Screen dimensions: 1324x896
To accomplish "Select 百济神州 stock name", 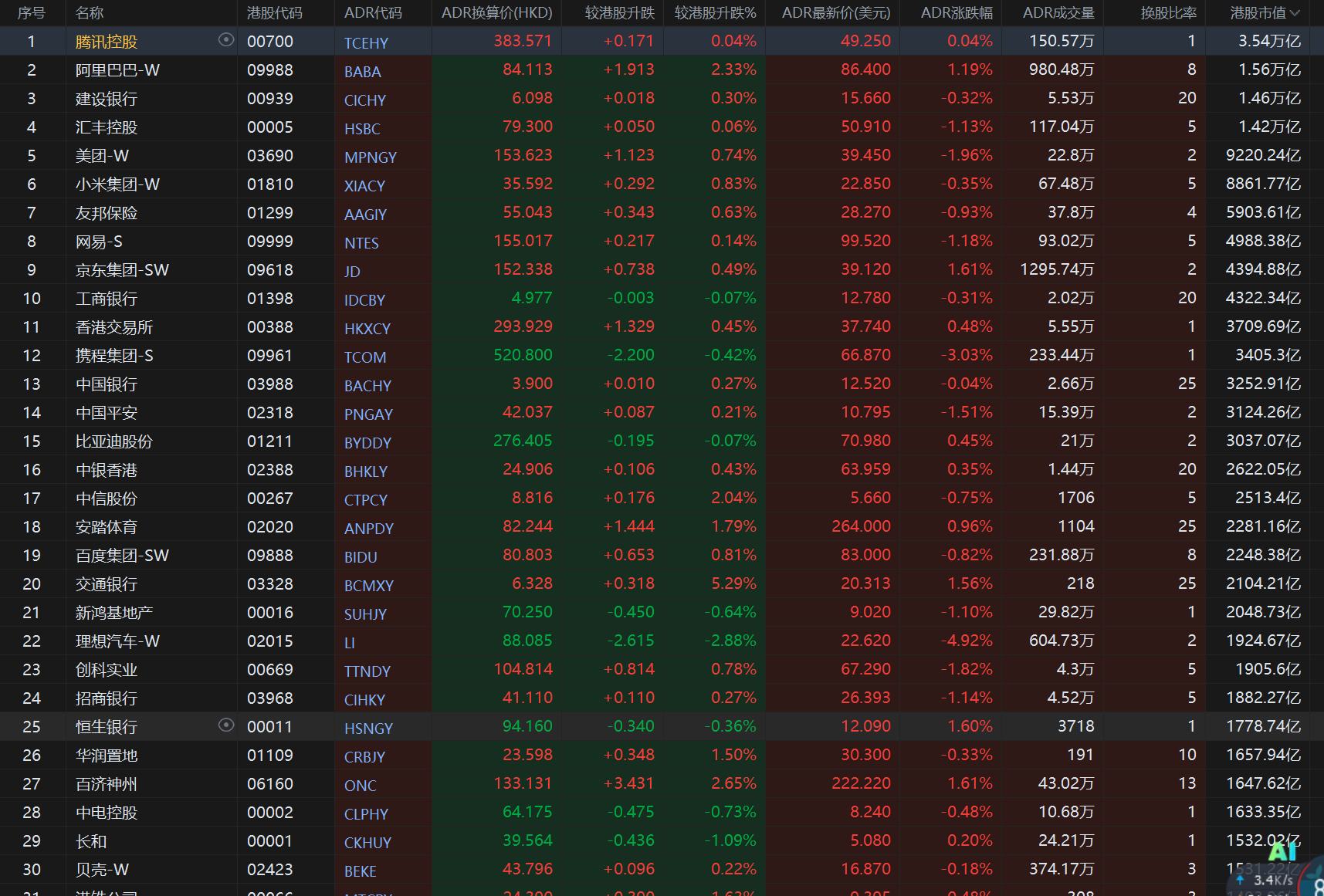I will [107, 784].
